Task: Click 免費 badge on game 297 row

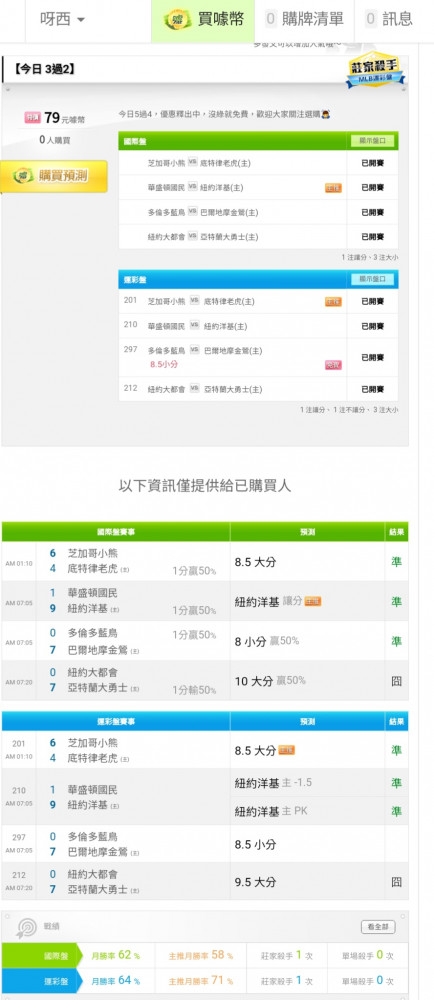Action: tap(333, 365)
